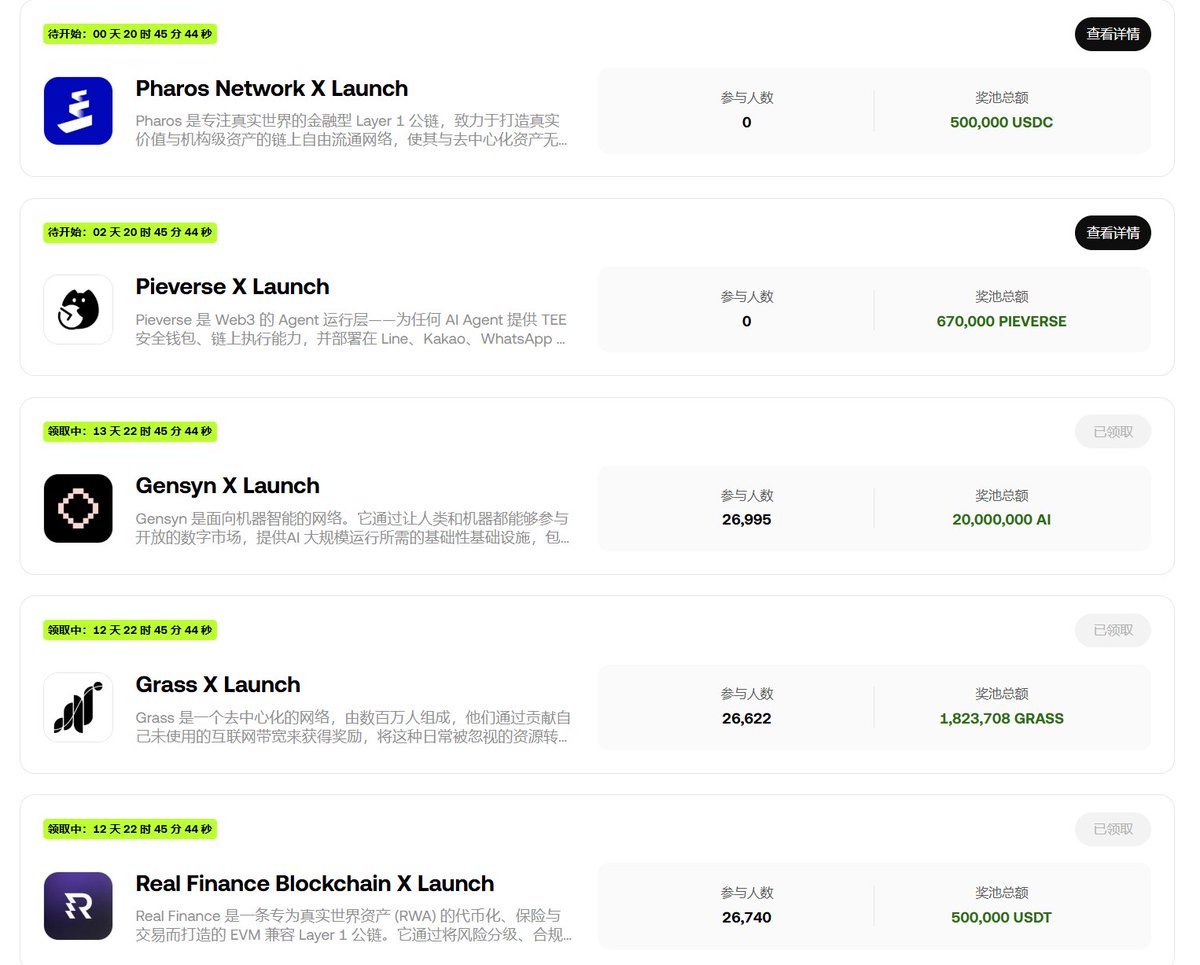
Task: Click the 26,622 participants count
Action: (x=747, y=718)
